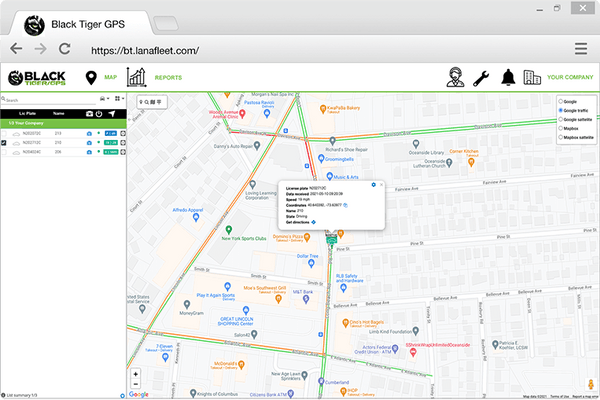The width and height of the screenshot is (600, 400).
Task: Center map on vehicle named 206 using the target icon
Action: pos(123,152)
